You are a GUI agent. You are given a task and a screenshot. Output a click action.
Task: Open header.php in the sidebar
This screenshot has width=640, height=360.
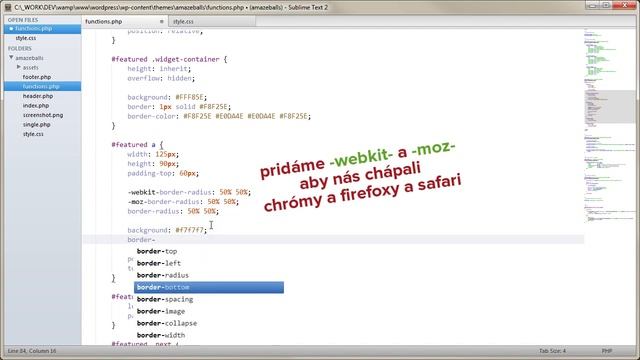coord(38,96)
